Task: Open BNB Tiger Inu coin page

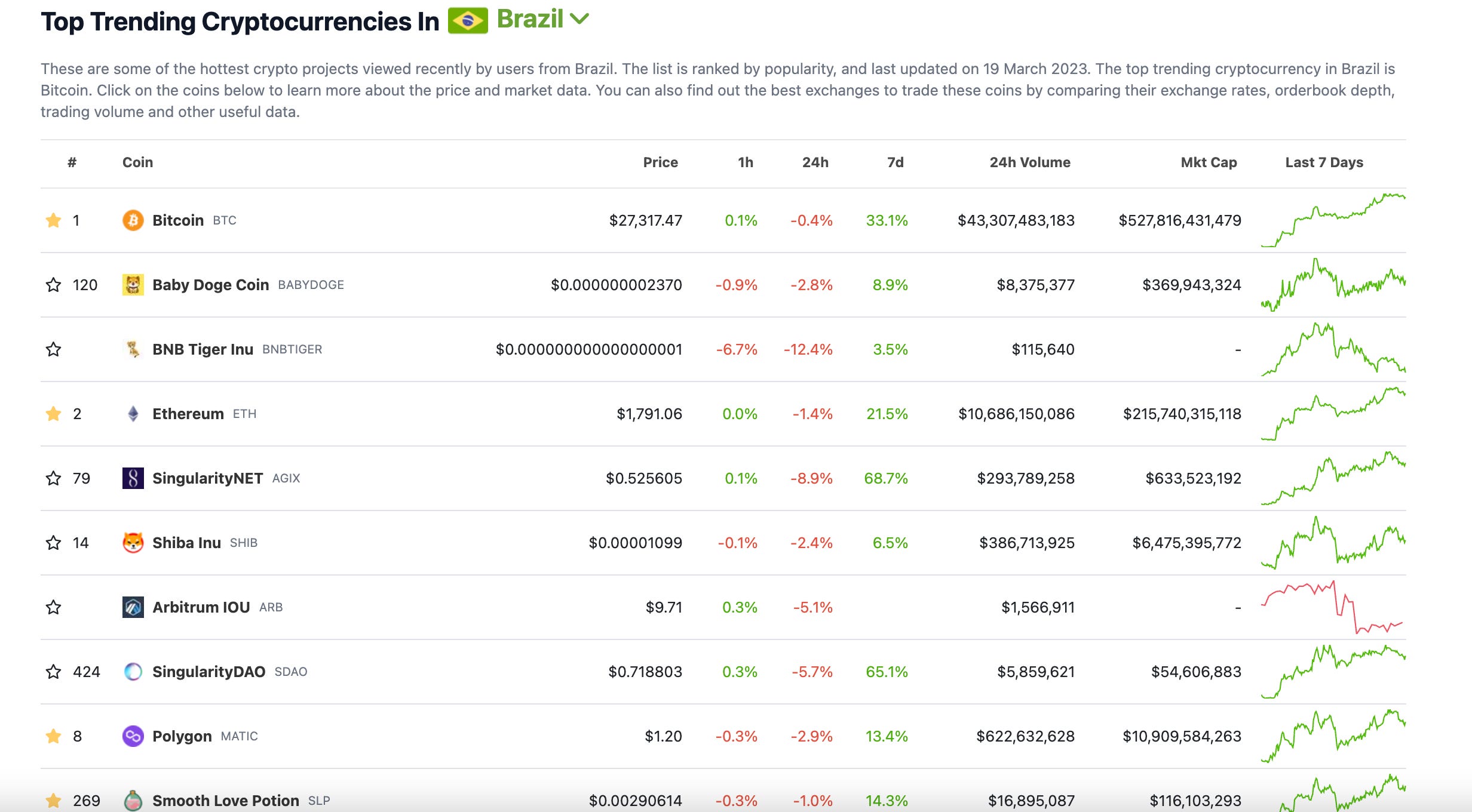Action: tap(203, 349)
